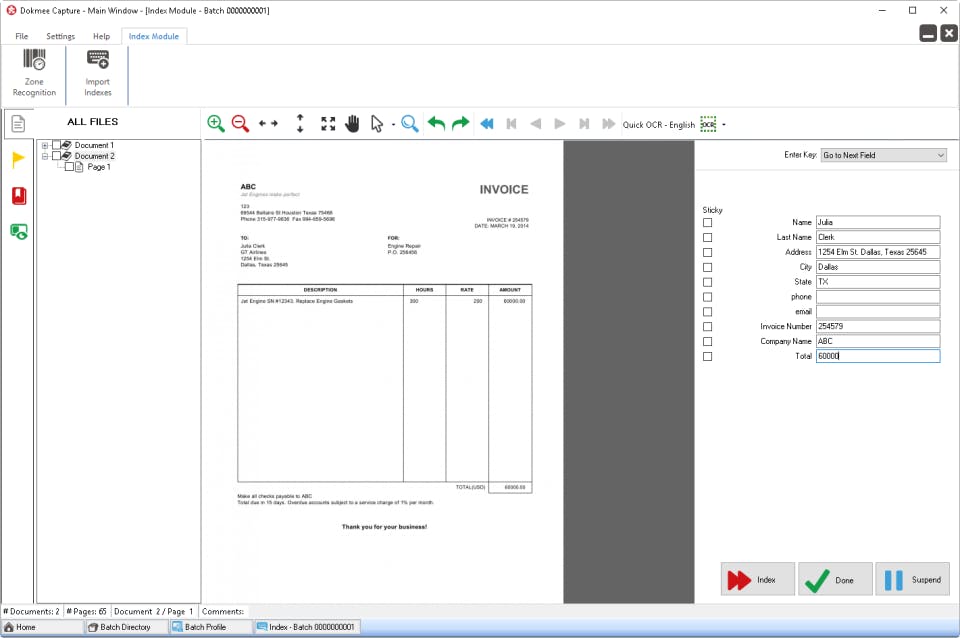
Task: Click the empty email input field
Action: pos(878,312)
